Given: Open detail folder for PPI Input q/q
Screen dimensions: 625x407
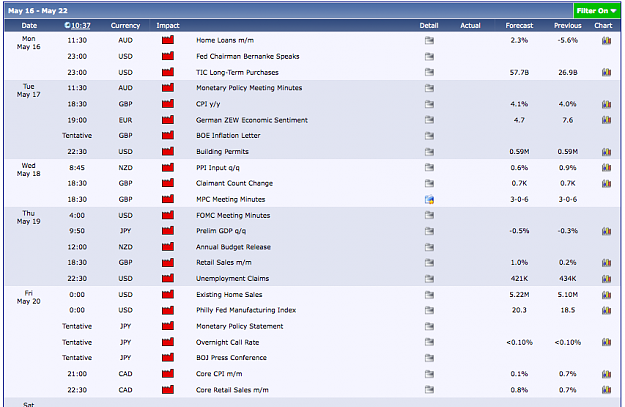Looking at the screenshot, I should click(x=429, y=167).
